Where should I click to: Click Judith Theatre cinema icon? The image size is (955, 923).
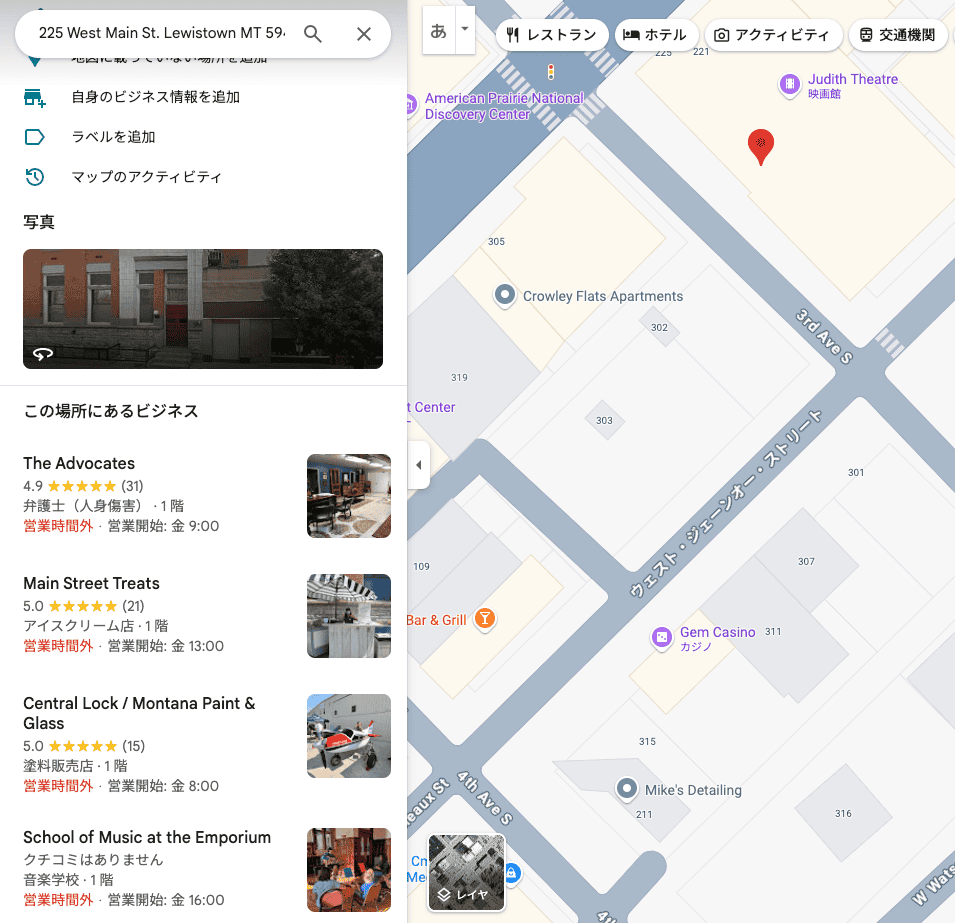point(790,84)
